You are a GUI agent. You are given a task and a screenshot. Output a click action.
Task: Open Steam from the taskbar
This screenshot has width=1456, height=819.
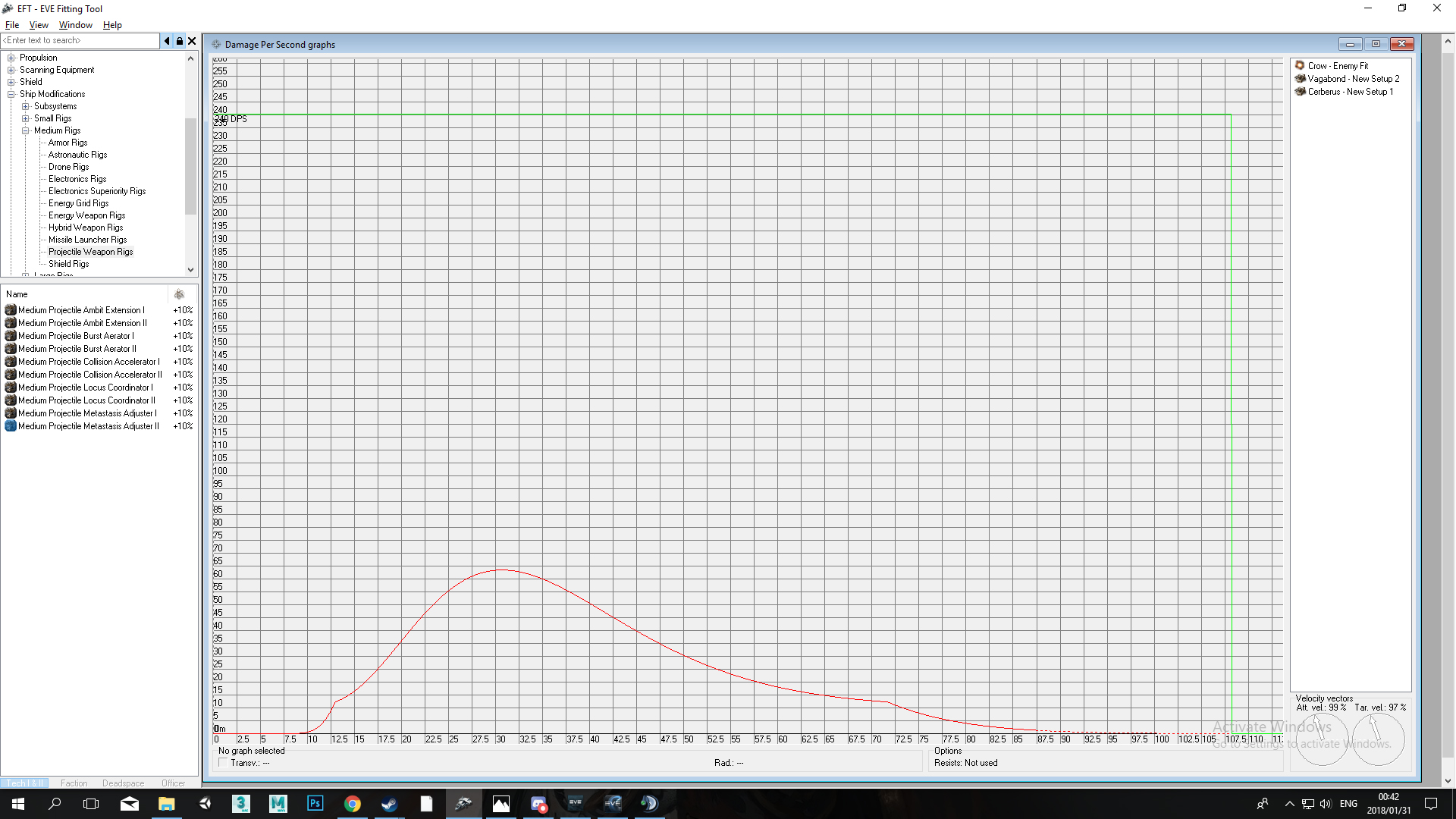389,804
